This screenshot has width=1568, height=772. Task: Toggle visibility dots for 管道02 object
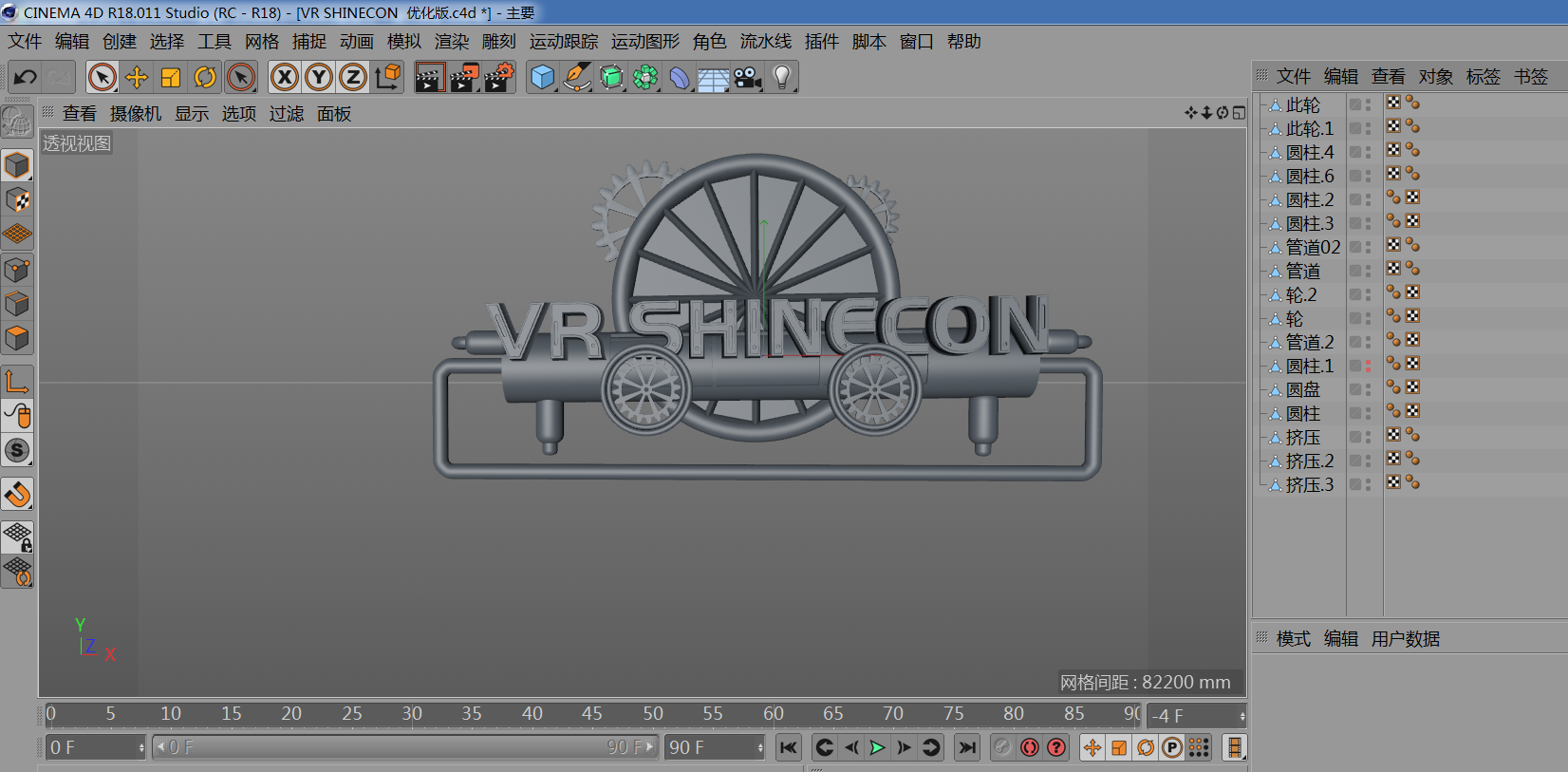1368,247
